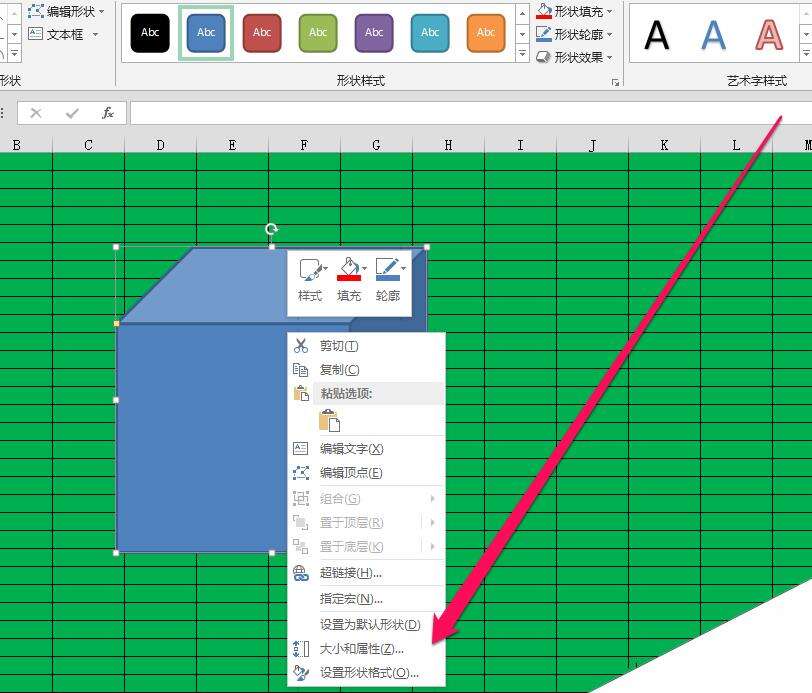Open 填充 fill in mini toolbar

(x=349, y=281)
